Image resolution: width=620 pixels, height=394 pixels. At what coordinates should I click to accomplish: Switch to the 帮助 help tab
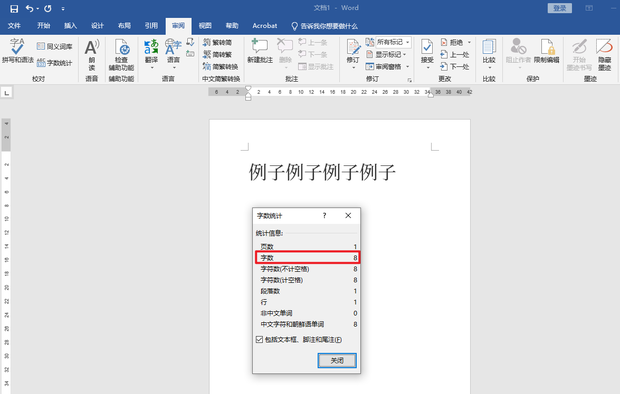point(232,26)
